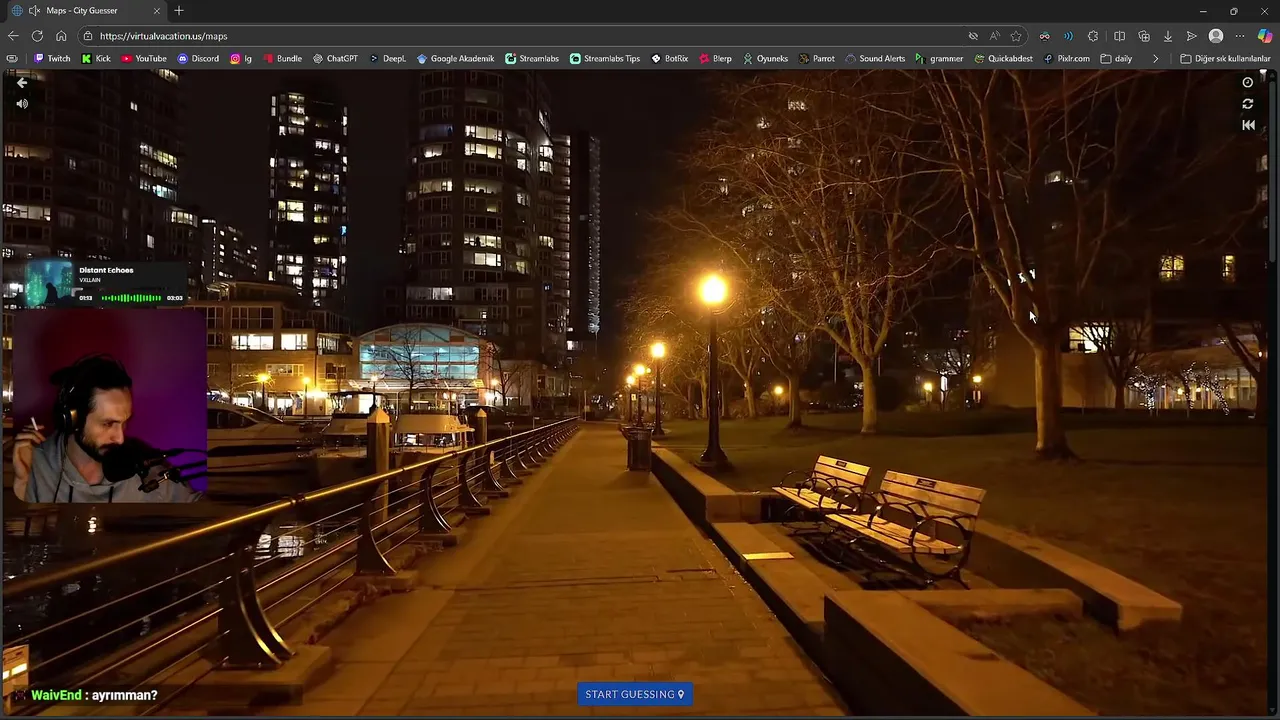Open the Parrot bookmark
1280x720 pixels.
click(816, 59)
